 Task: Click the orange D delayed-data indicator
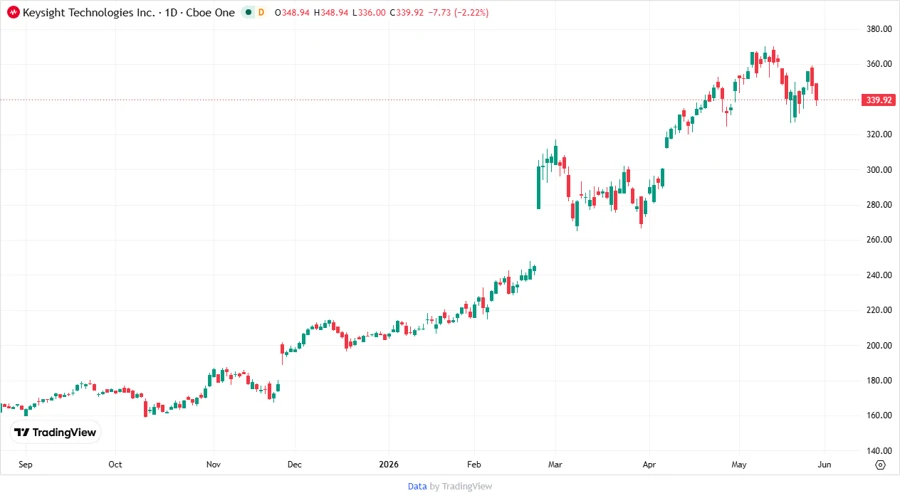(261, 12)
